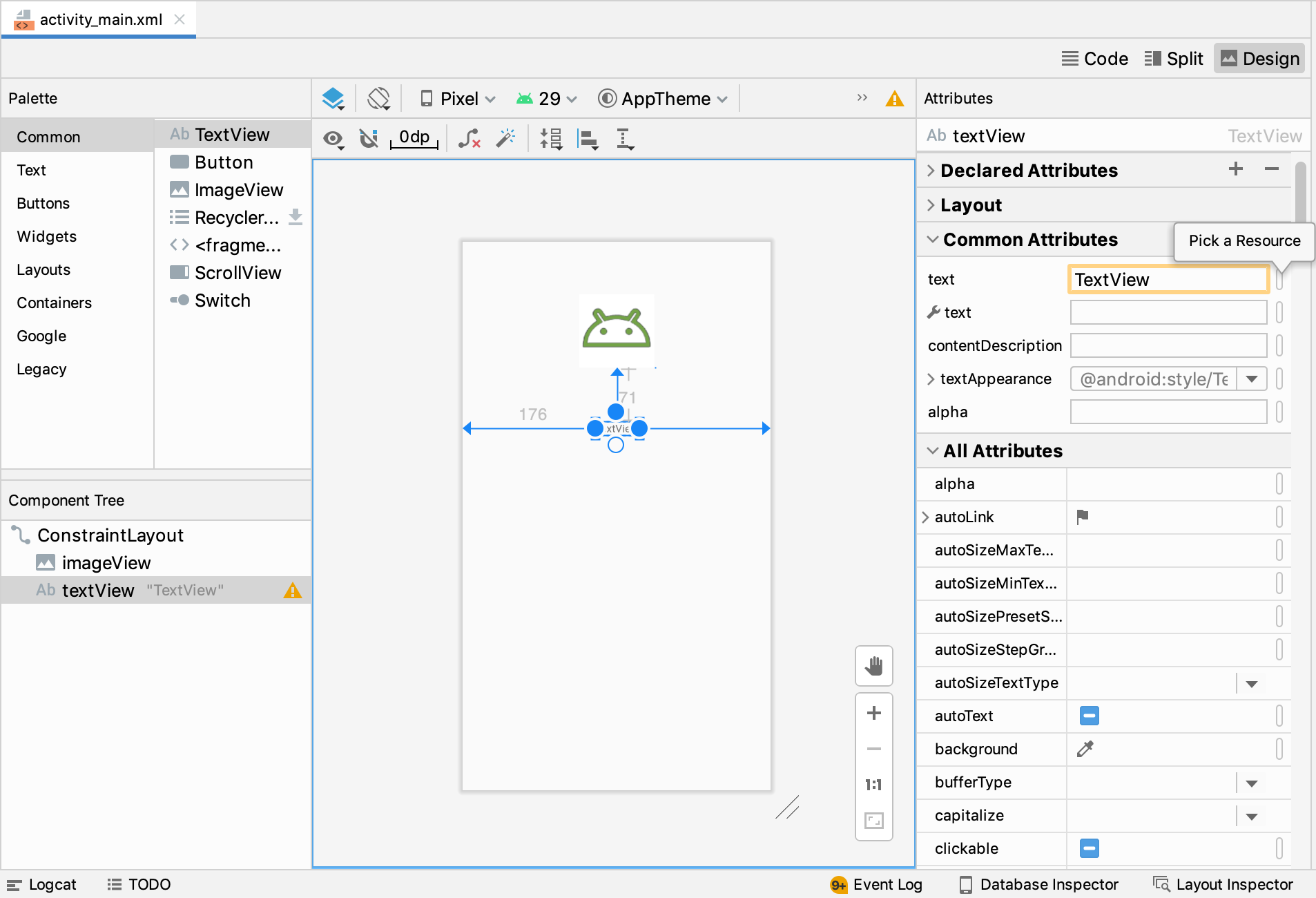This screenshot has width=1316, height=898.
Task: Zoom out with the minus button
Action: (x=874, y=749)
